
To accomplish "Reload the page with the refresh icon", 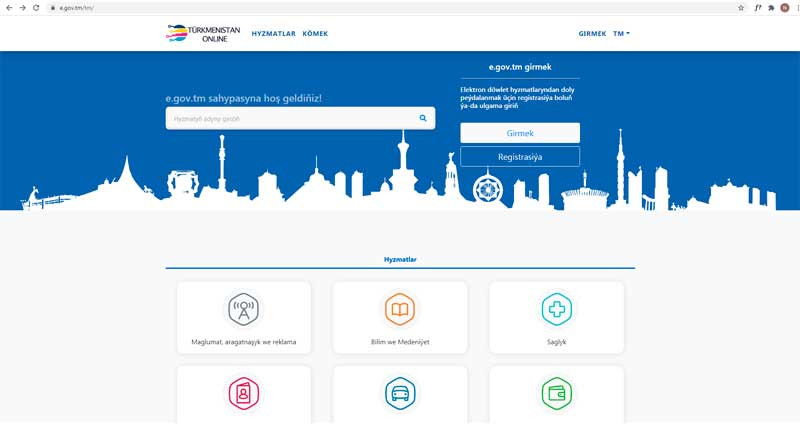I will tap(36, 8).
